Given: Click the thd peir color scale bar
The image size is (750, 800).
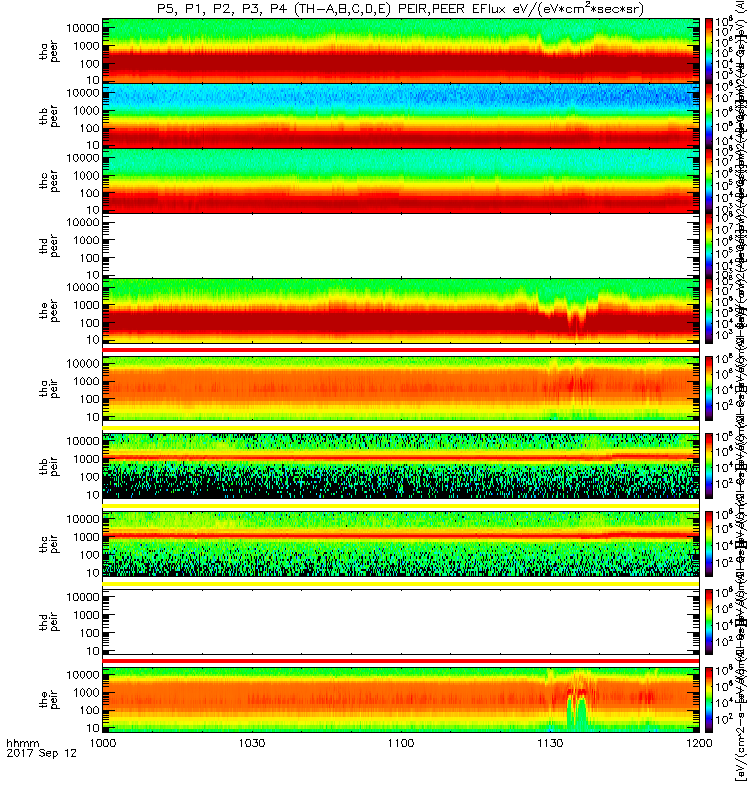Looking at the screenshot, I should [709, 621].
